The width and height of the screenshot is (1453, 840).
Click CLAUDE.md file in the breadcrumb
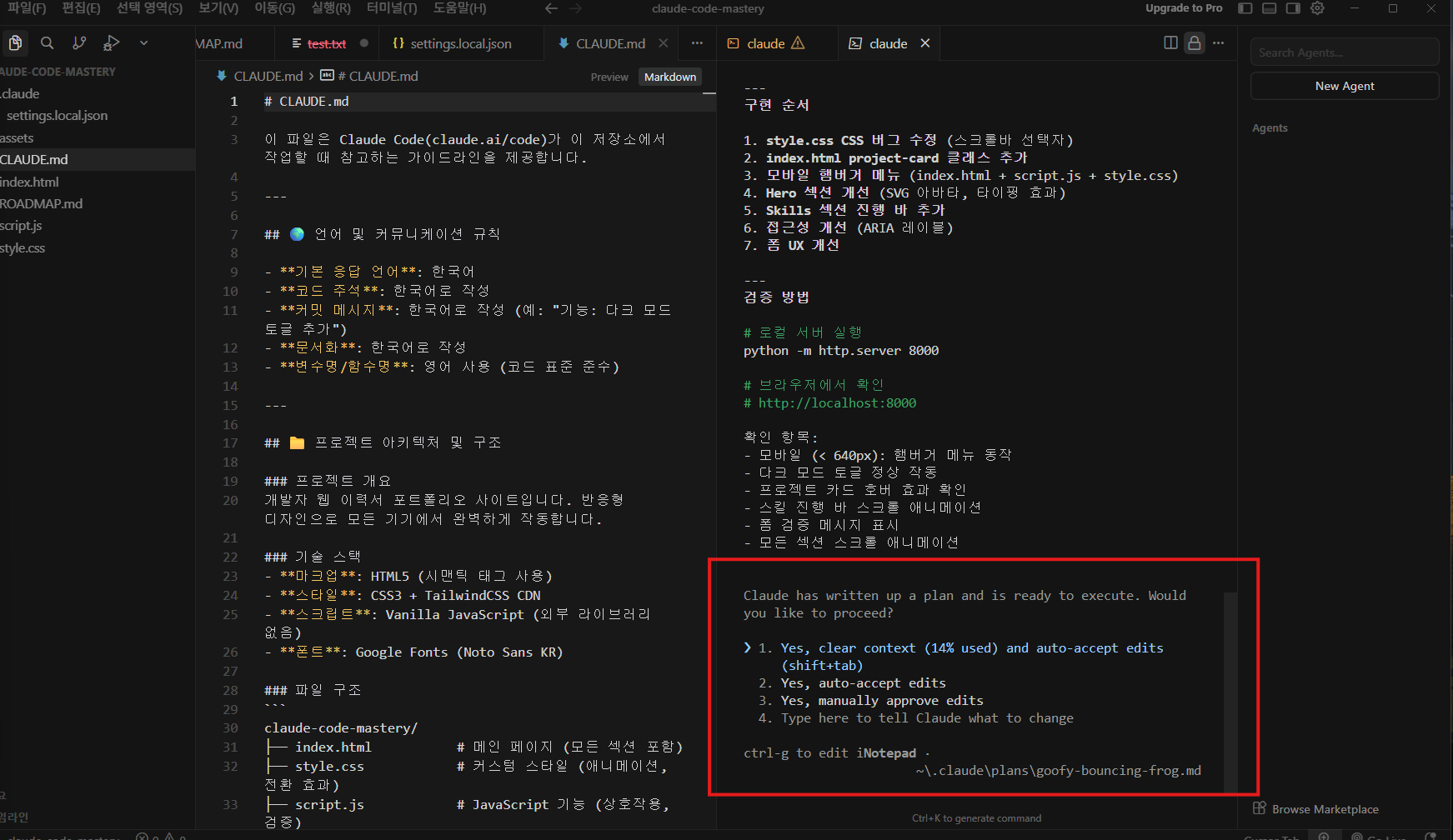tap(268, 76)
